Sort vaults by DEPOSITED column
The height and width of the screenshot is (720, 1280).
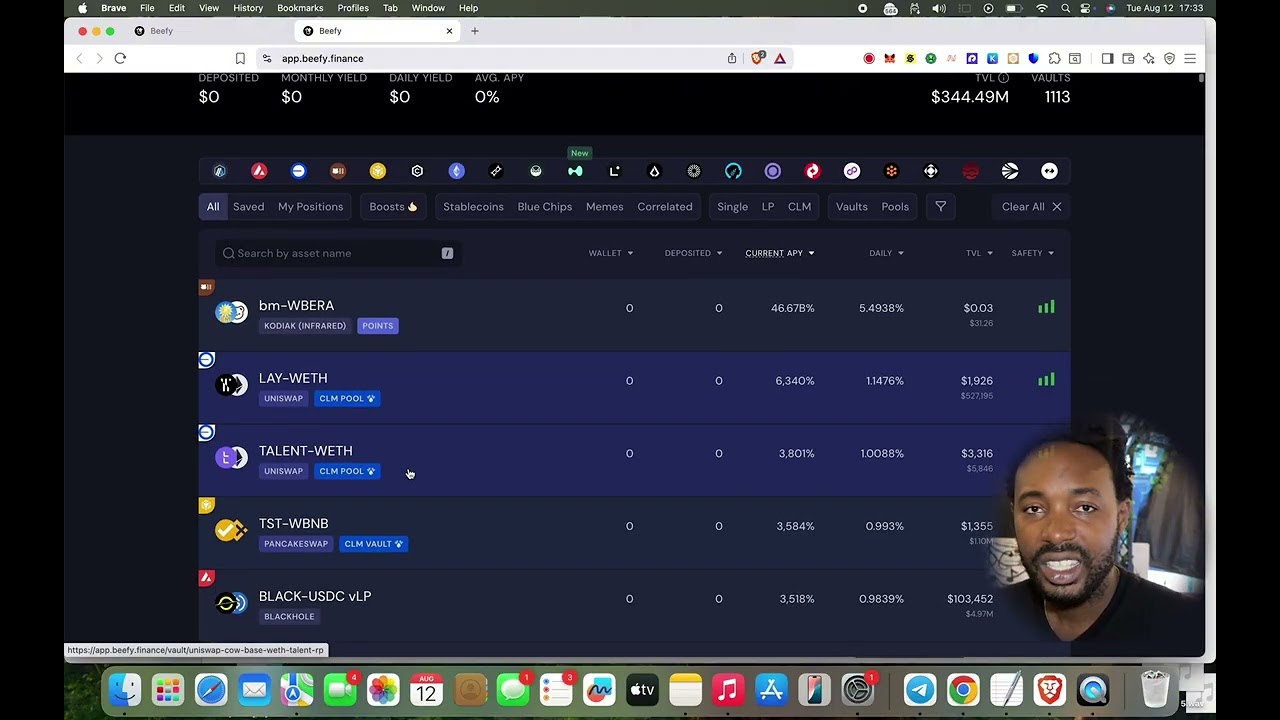pyautogui.click(x=693, y=253)
